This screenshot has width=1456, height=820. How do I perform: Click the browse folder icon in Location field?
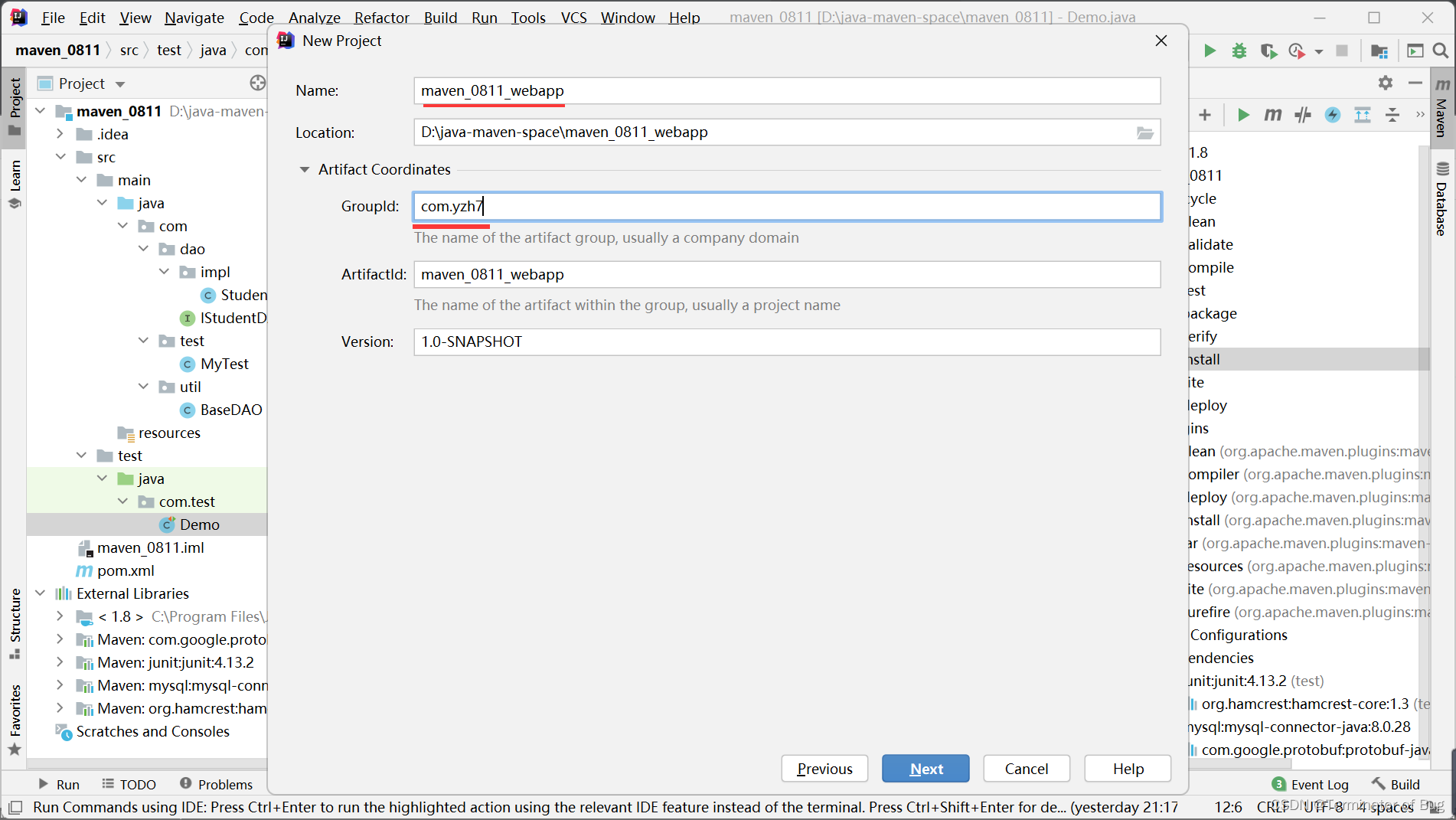(x=1144, y=132)
